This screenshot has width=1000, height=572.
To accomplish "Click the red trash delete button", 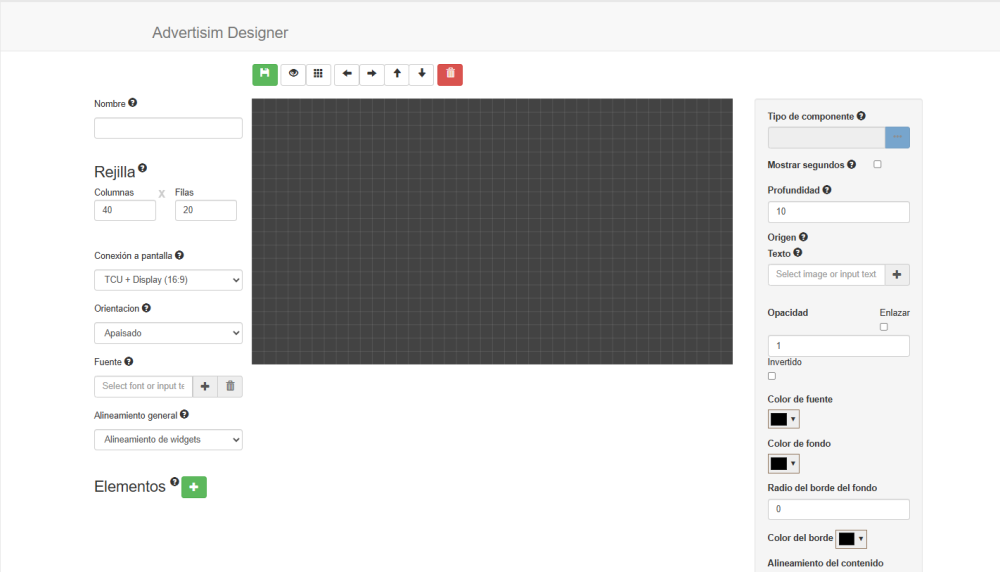I will (x=450, y=74).
